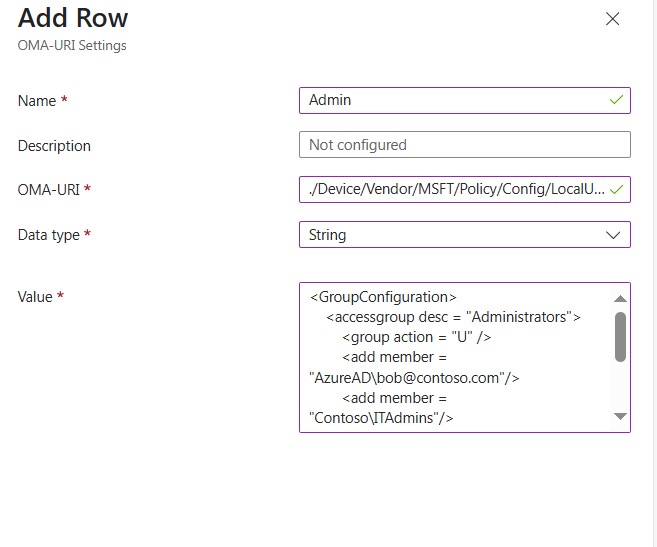Click the Name field label
657x547 pixels.
(x=38, y=101)
